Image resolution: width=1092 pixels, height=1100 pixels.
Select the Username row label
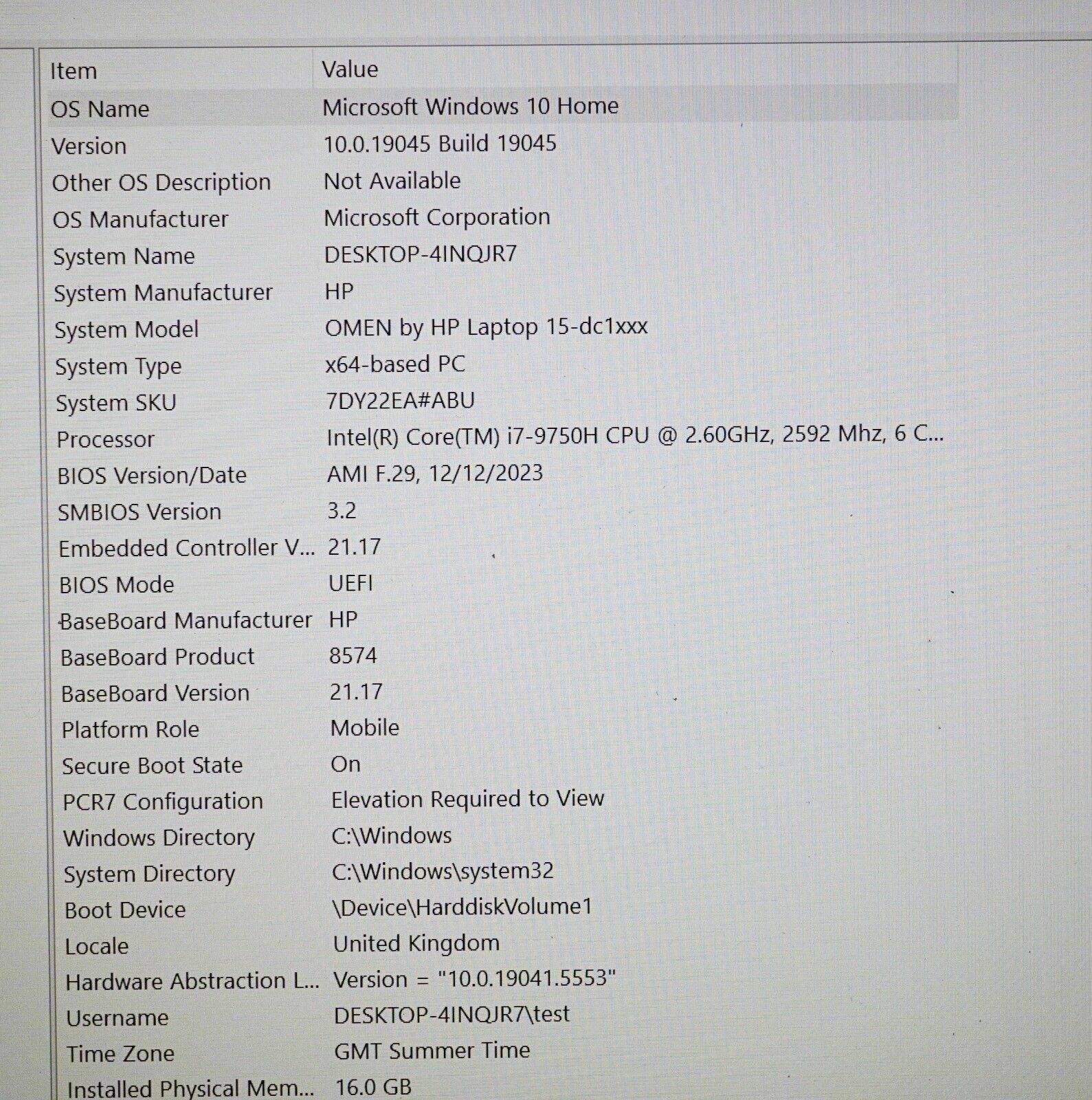pos(118,1017)
